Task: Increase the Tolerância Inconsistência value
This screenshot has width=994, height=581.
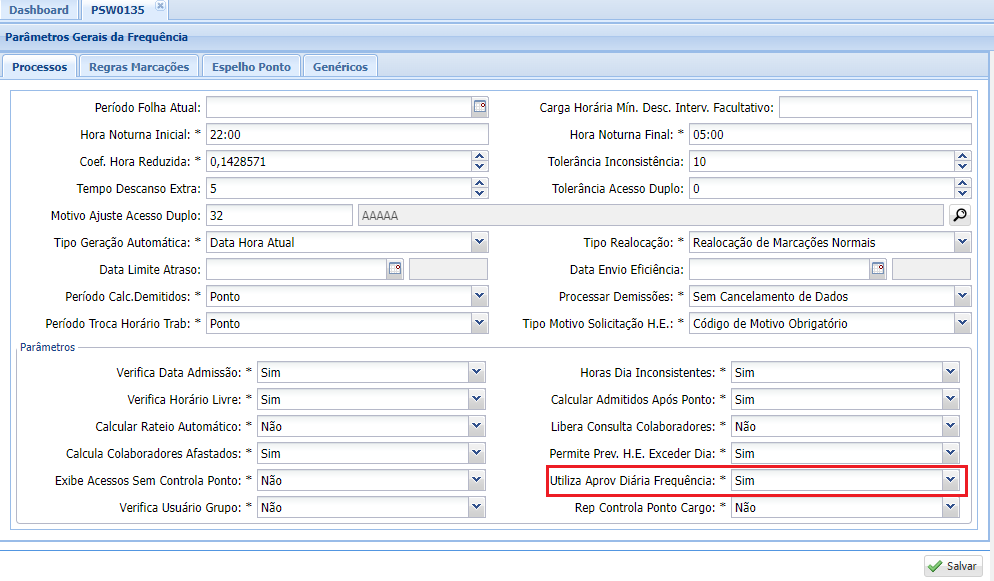Action: coord(963,156)
